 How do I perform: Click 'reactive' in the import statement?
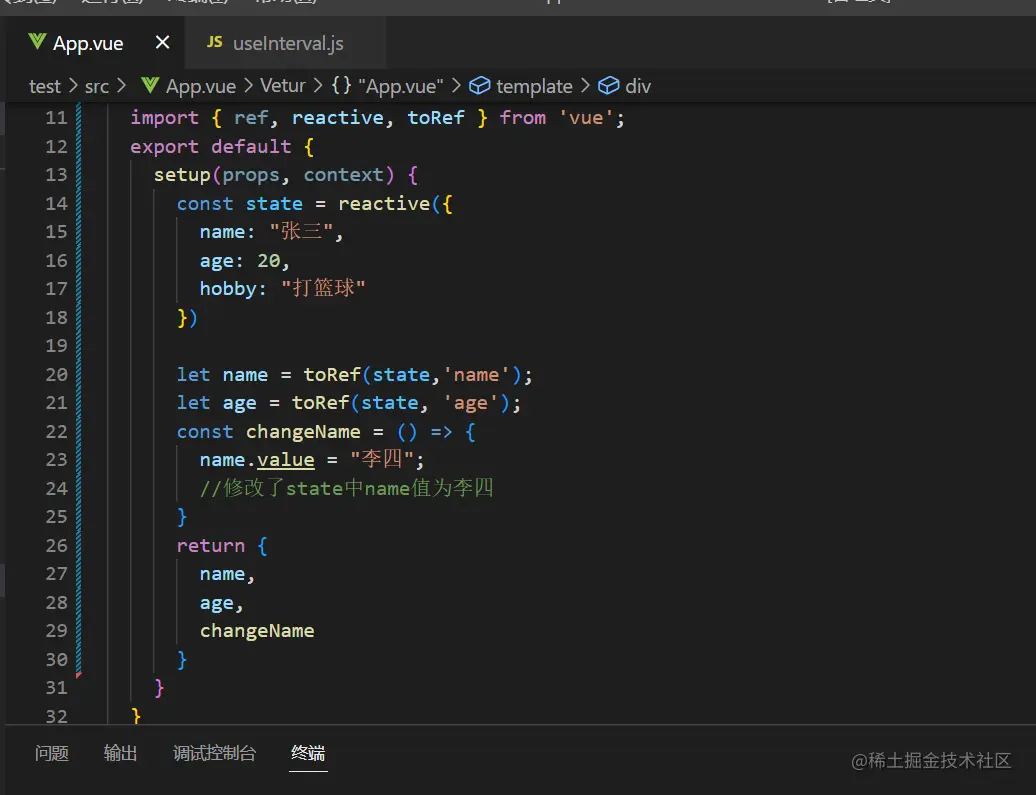click(x=338, y=118)
